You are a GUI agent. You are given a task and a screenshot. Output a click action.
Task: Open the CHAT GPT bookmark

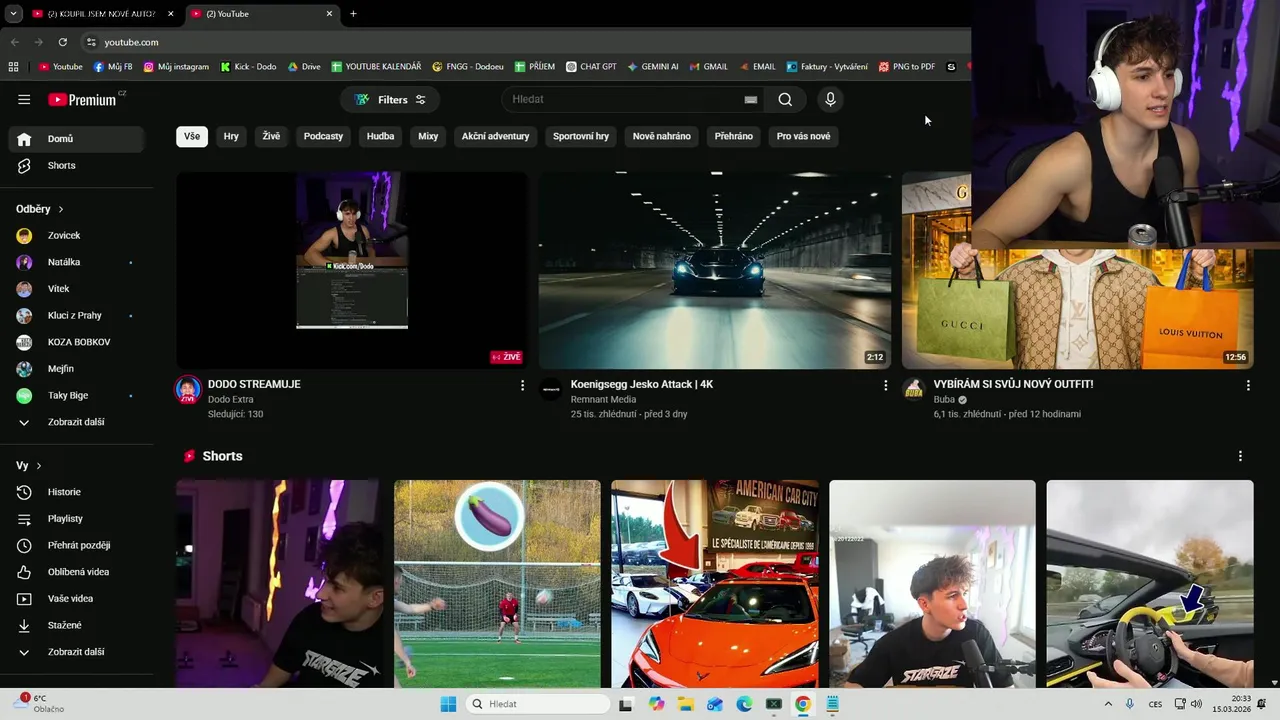[591, 67]
